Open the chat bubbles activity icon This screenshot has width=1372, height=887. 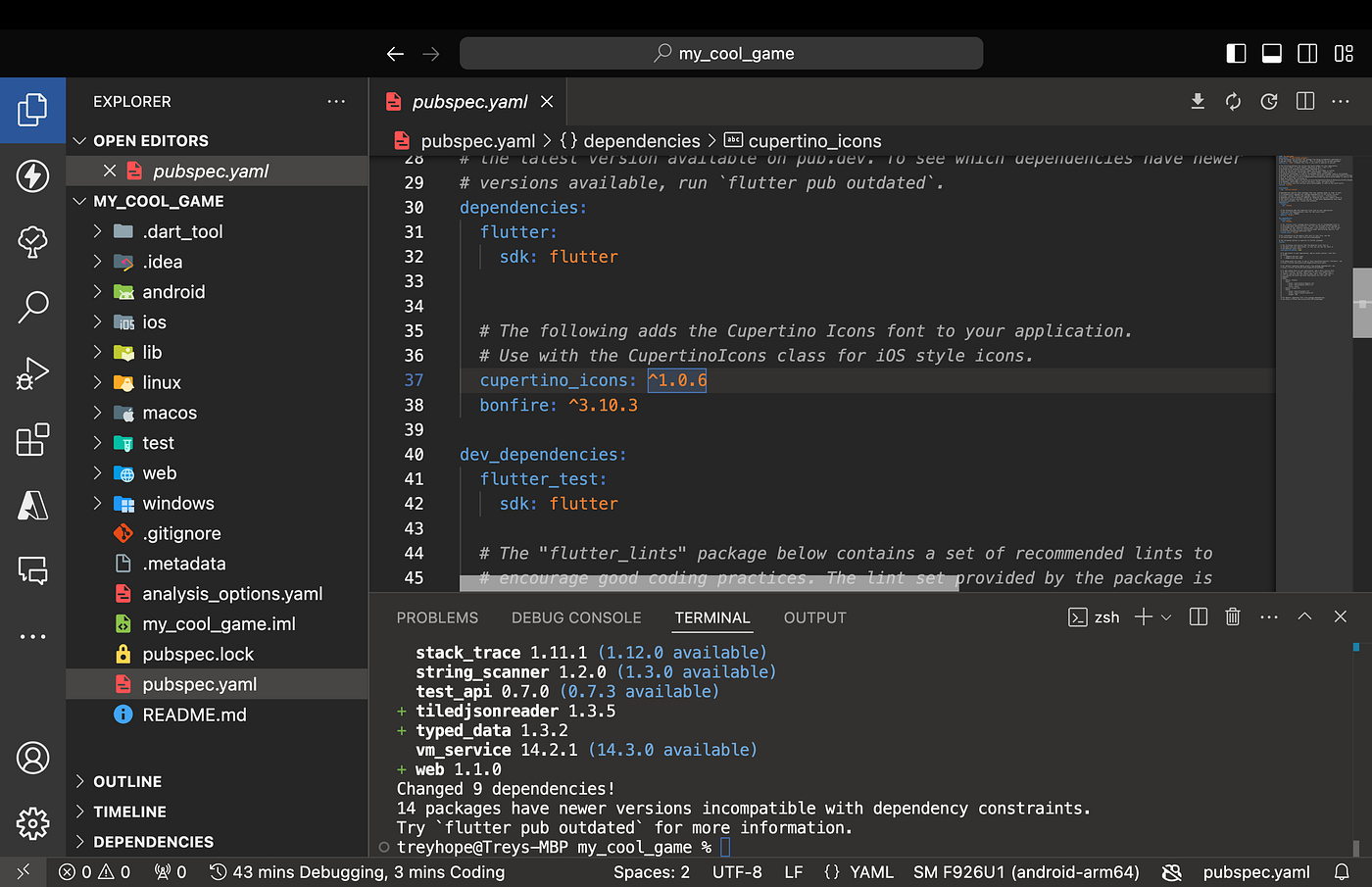[x=32, y=570]
